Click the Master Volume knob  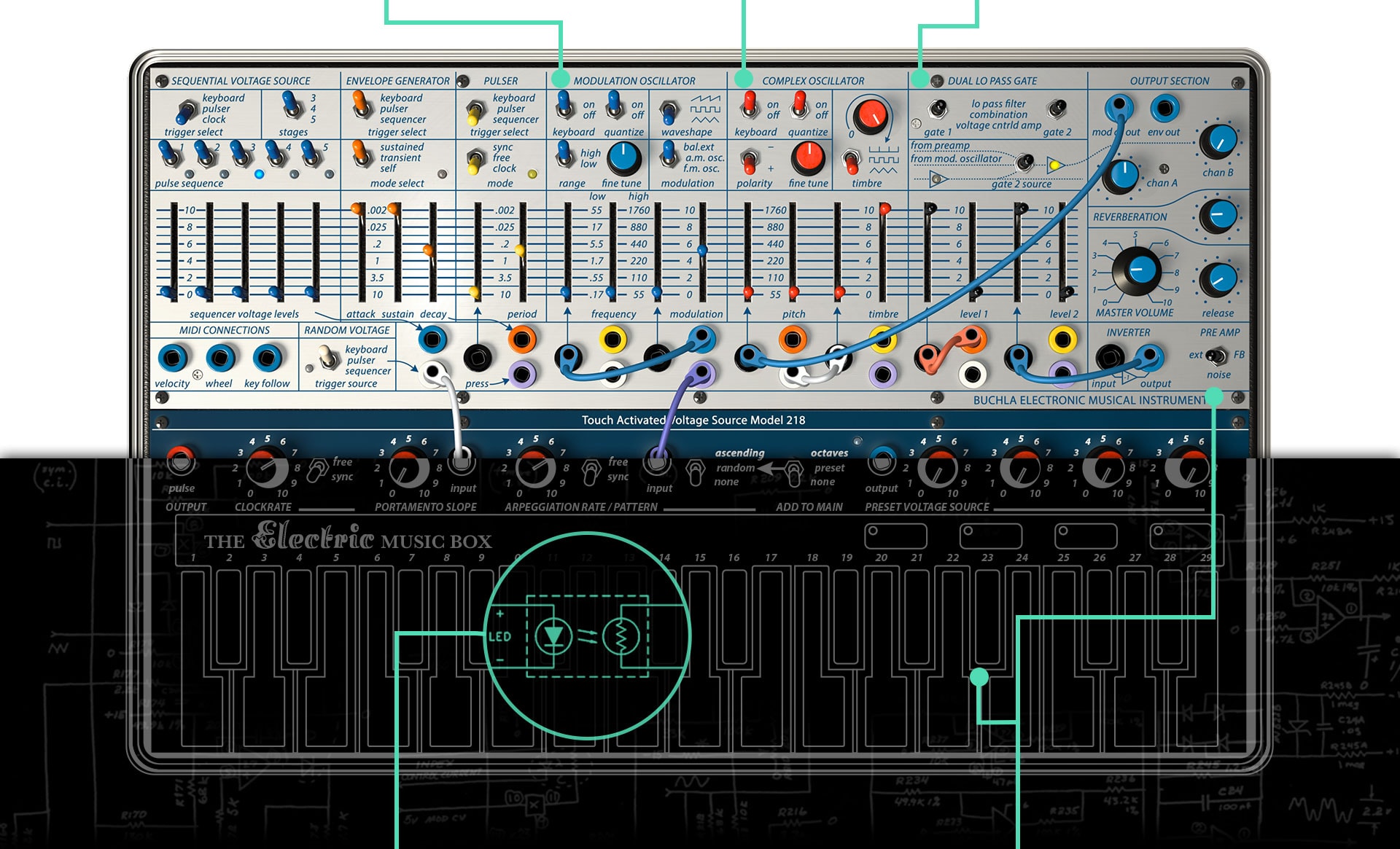pyautogui.click(x=1136, y=270)
